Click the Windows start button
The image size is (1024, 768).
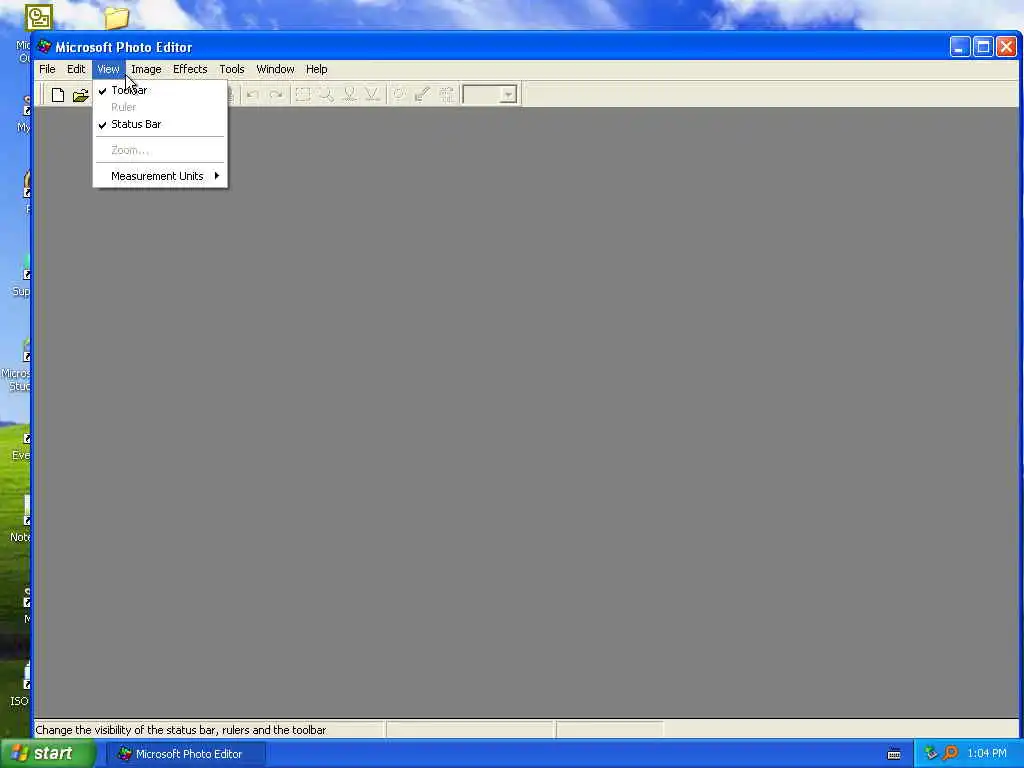47,754
